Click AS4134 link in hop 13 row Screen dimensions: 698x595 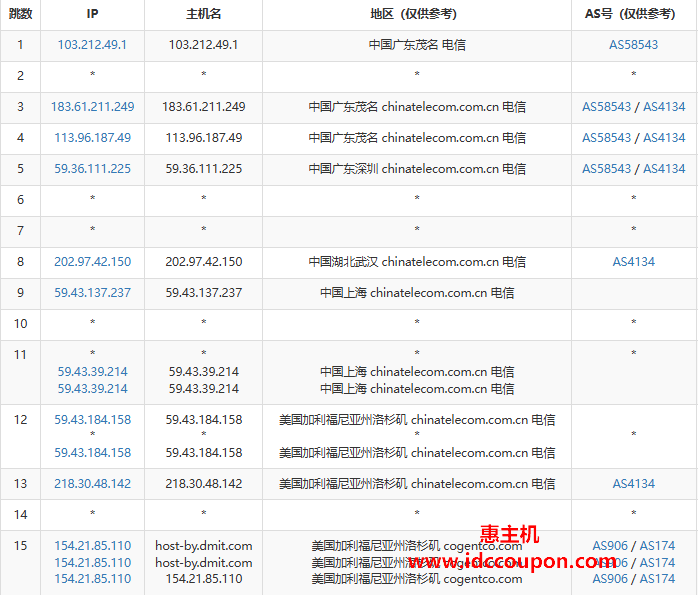tap(633, 484)
